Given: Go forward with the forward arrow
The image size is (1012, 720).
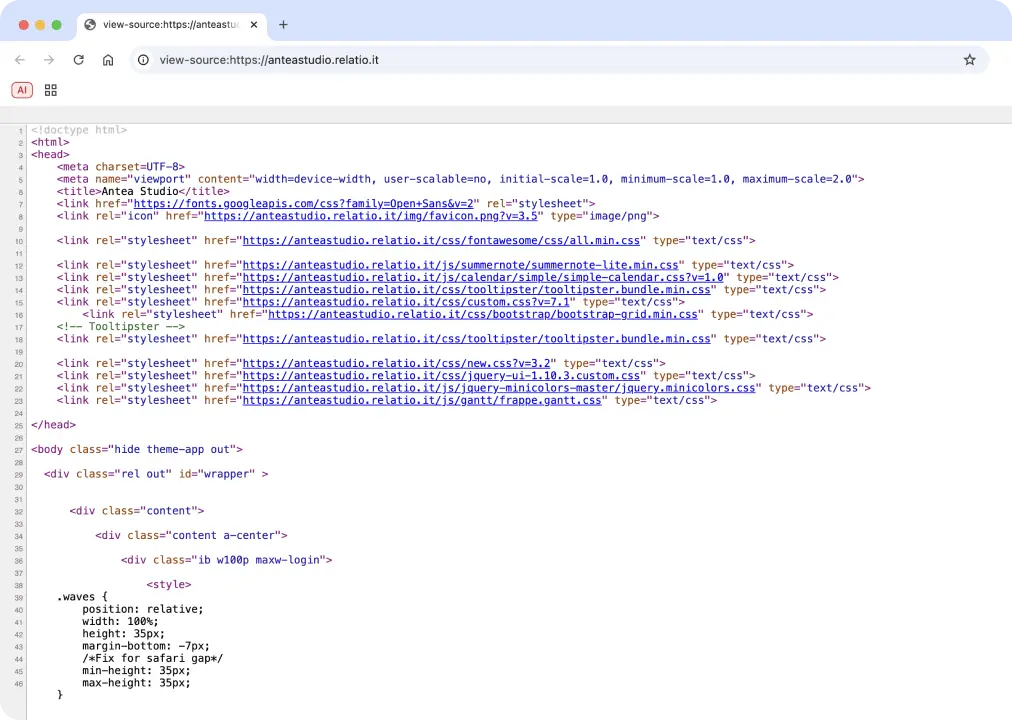Looking at the screenshot, I should (49, 60).
